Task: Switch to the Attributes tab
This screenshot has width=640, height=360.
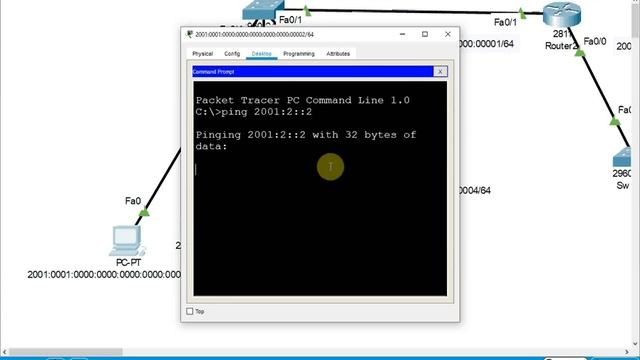Action: click(x=338, y=54)
